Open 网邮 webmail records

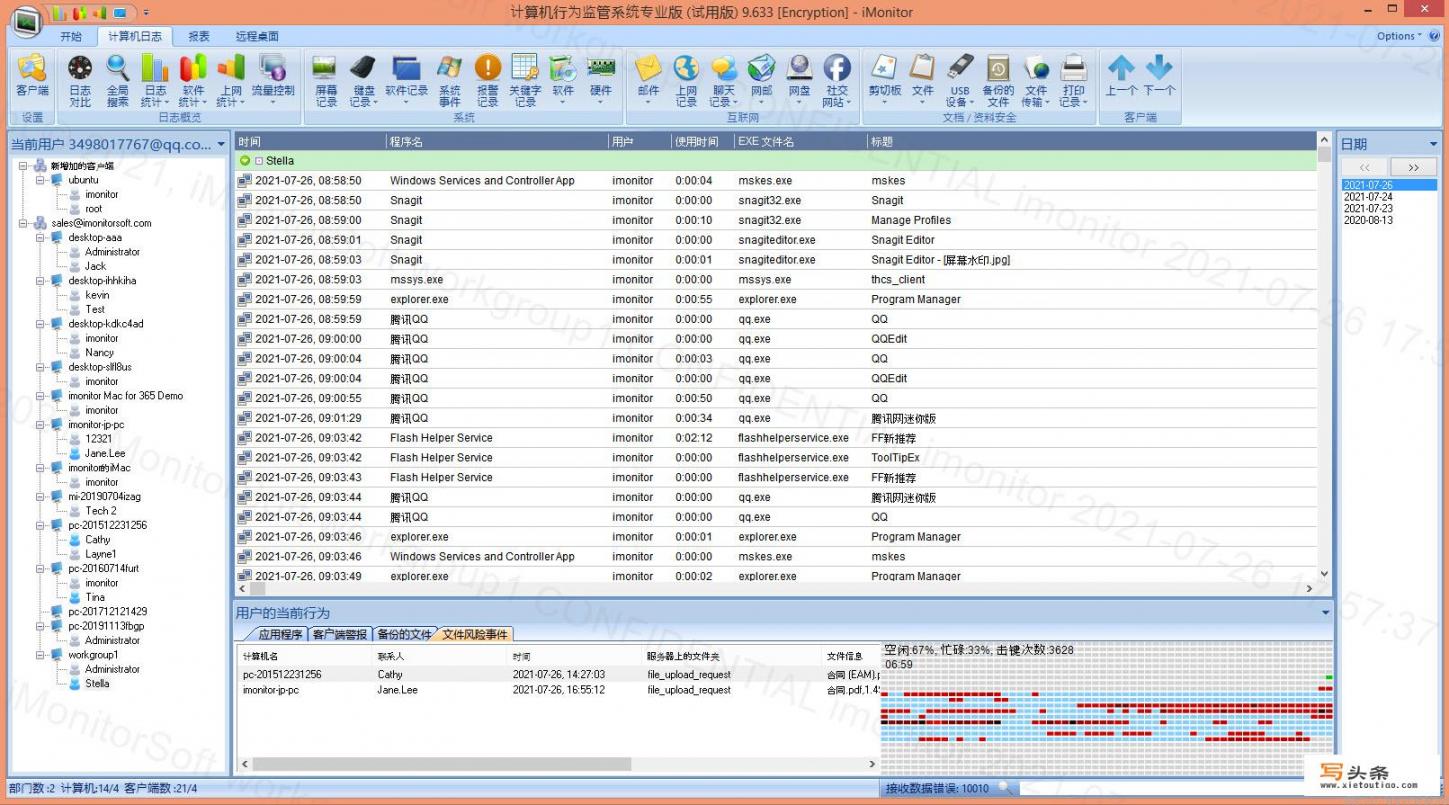click(x=762, y=79)
